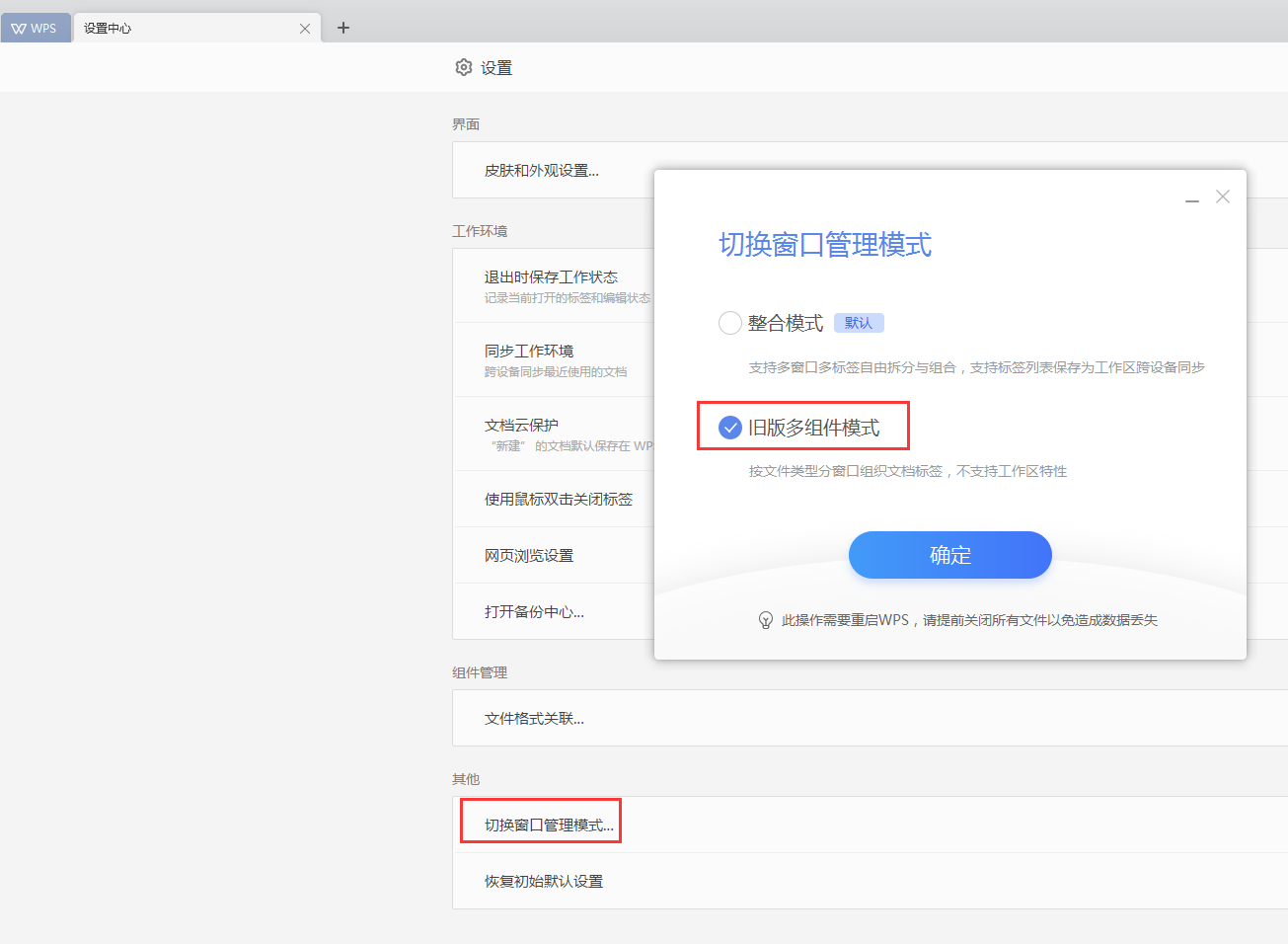This screenshot has height=944, width=1288.
Task: Click 切换窗口管理模式 entry
Action: [x=549, y=826]
